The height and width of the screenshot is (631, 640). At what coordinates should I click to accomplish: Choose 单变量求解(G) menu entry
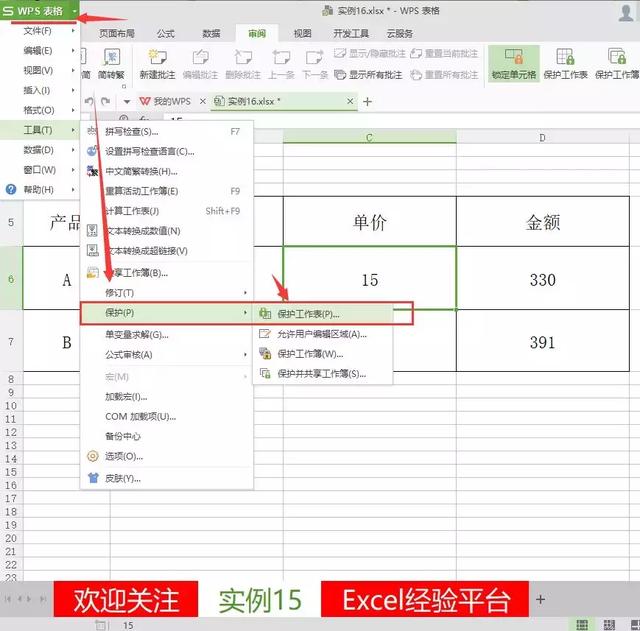(167, 335)
